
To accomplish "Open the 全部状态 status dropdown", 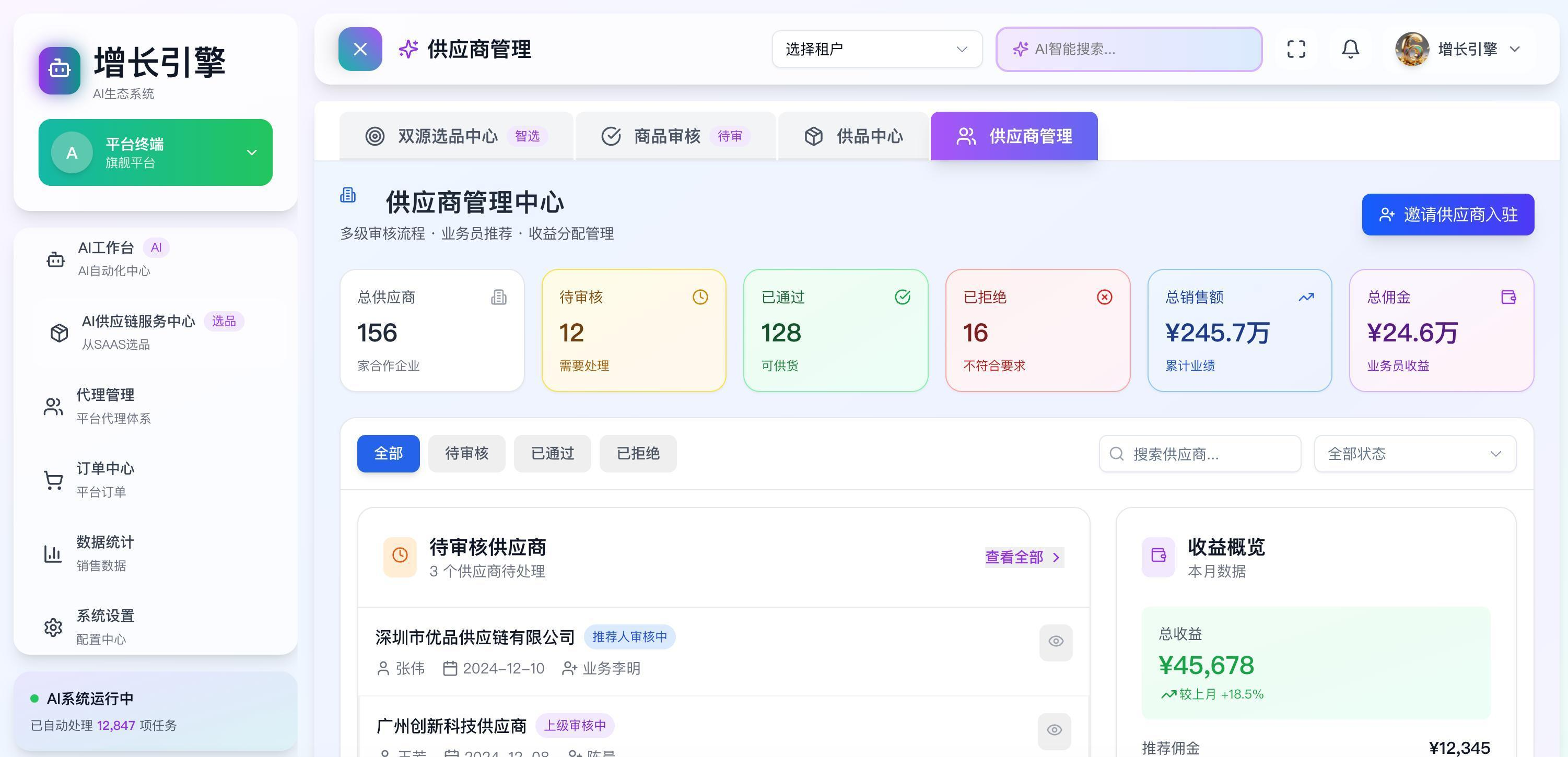I will pyautogui.click(x=1414, y=454).
